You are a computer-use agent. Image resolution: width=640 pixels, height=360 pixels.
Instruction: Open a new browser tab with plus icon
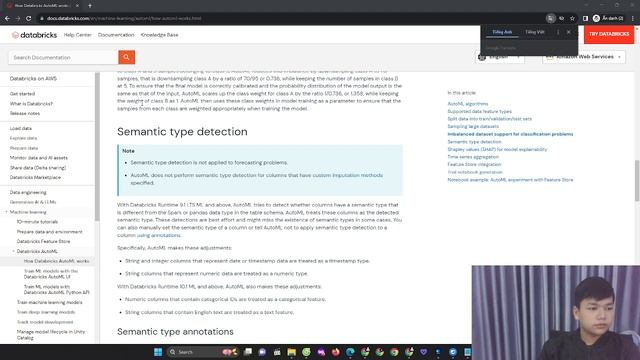point(90,6)
